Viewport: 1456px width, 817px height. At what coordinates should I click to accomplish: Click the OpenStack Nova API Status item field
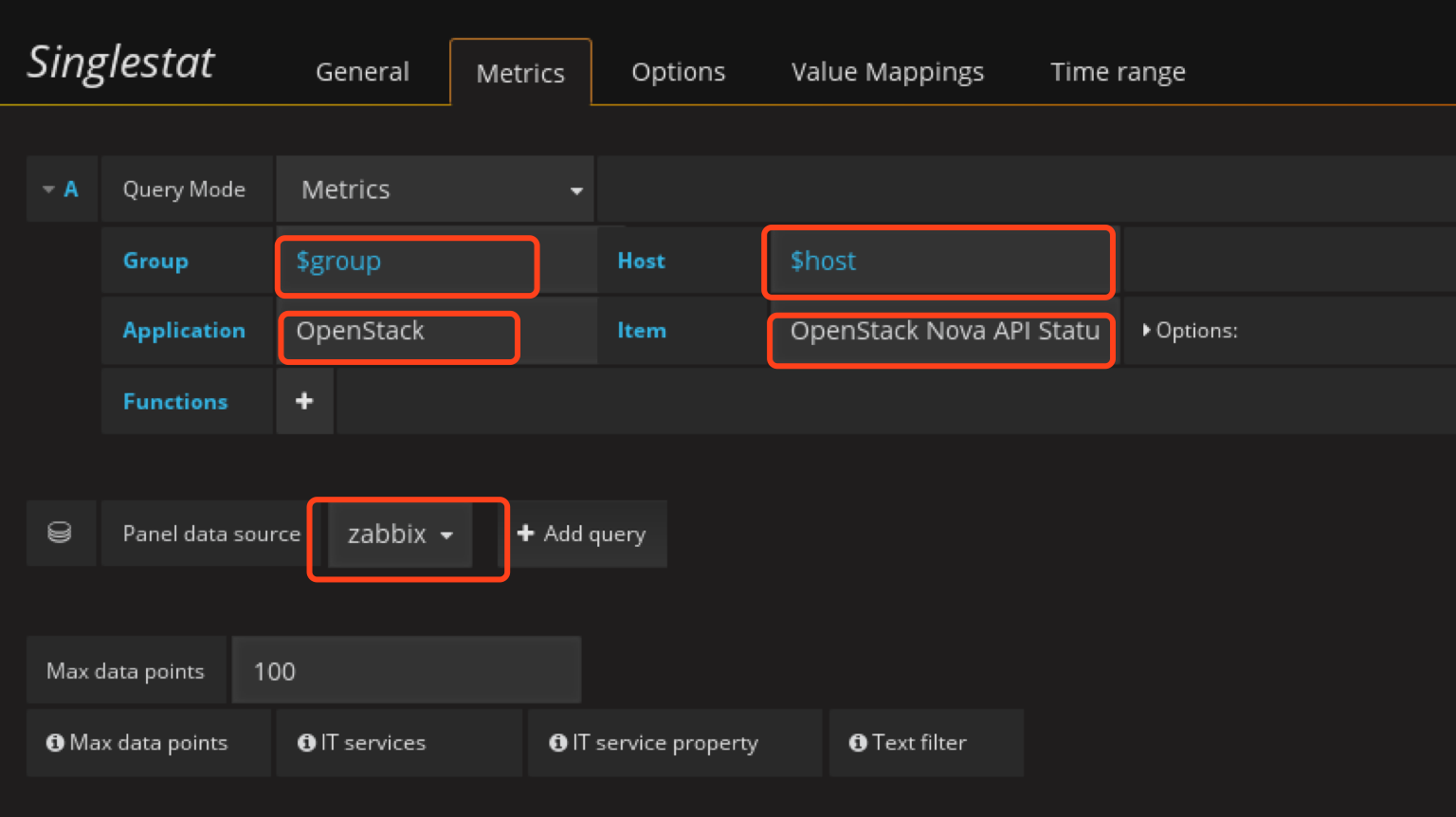point(941,332)
